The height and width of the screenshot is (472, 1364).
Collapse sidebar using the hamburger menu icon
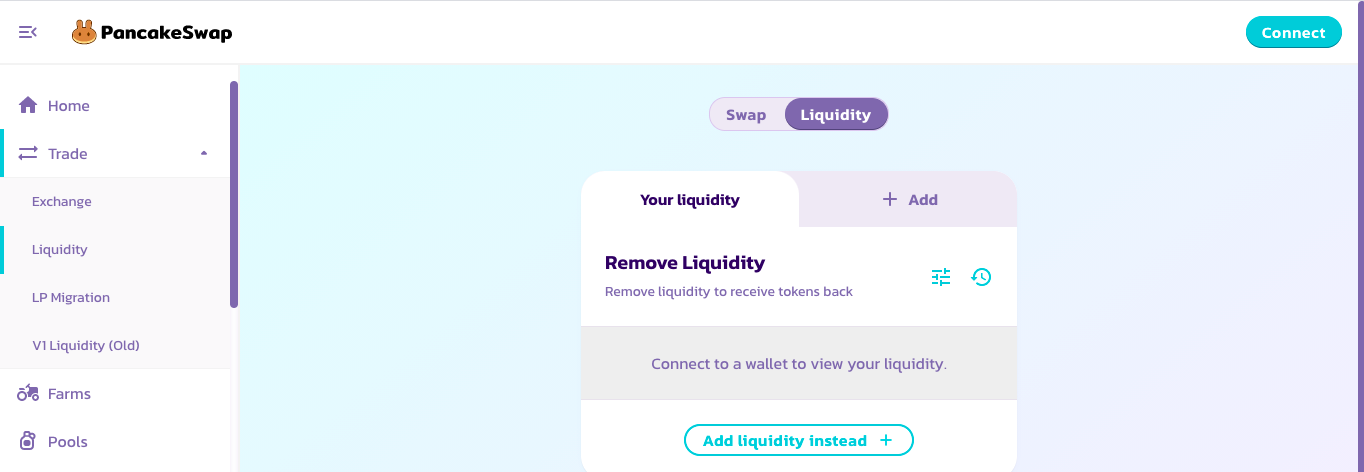point(28,32)
